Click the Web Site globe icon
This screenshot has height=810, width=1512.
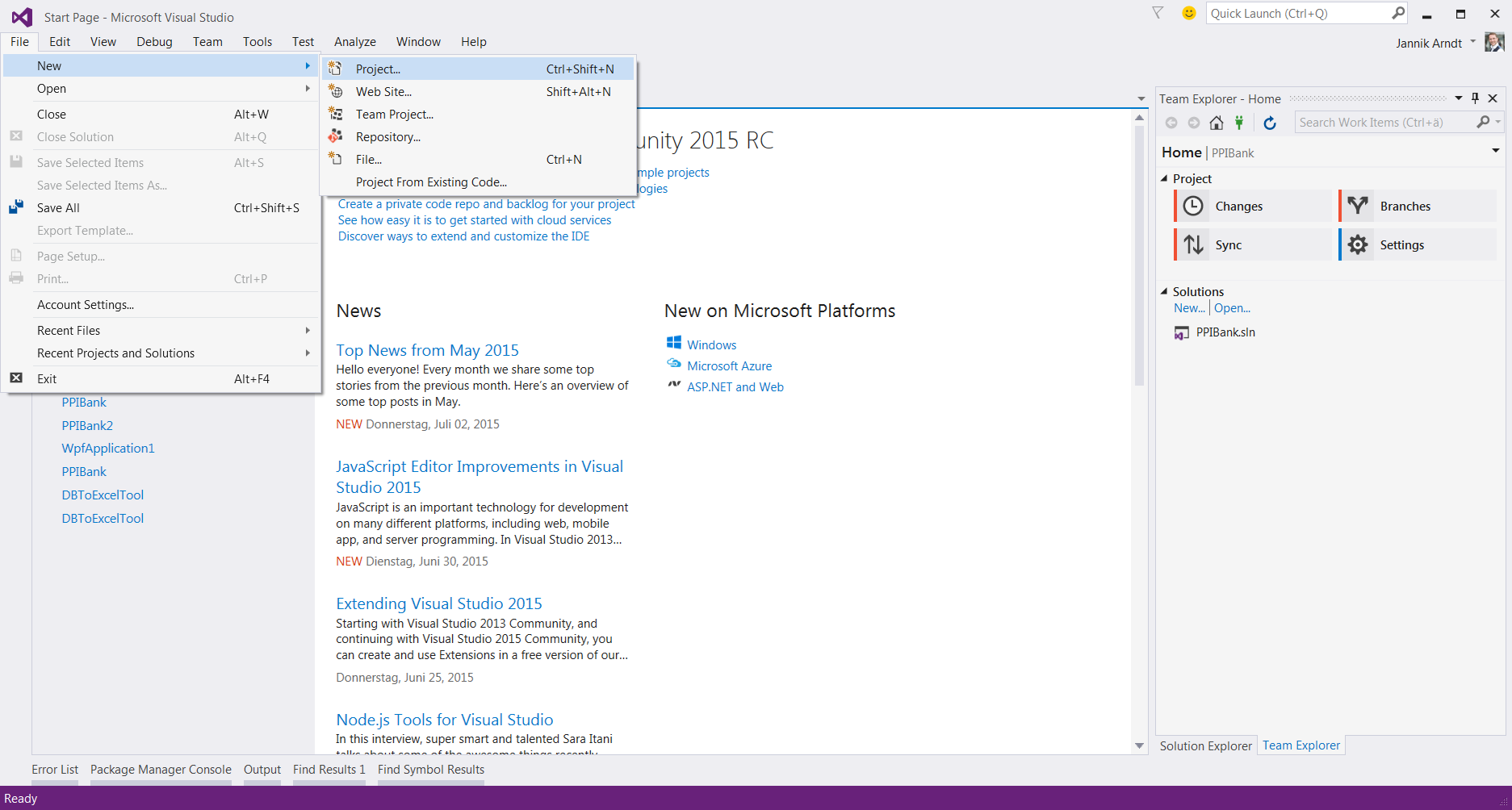336,91
